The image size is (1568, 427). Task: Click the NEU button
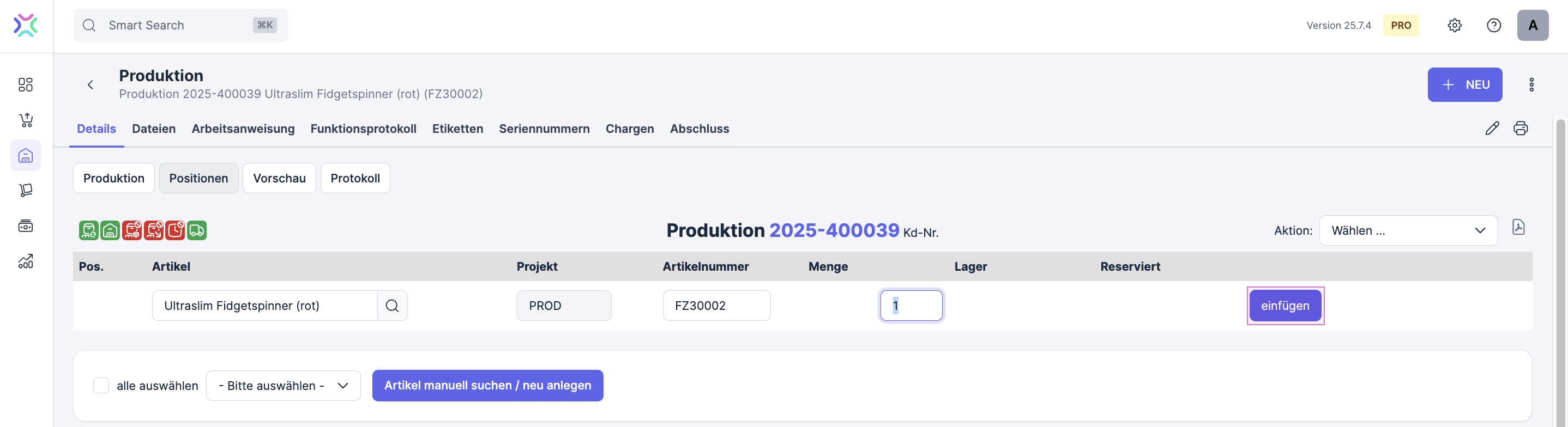pyautogui.click(x=1464, y=84)
